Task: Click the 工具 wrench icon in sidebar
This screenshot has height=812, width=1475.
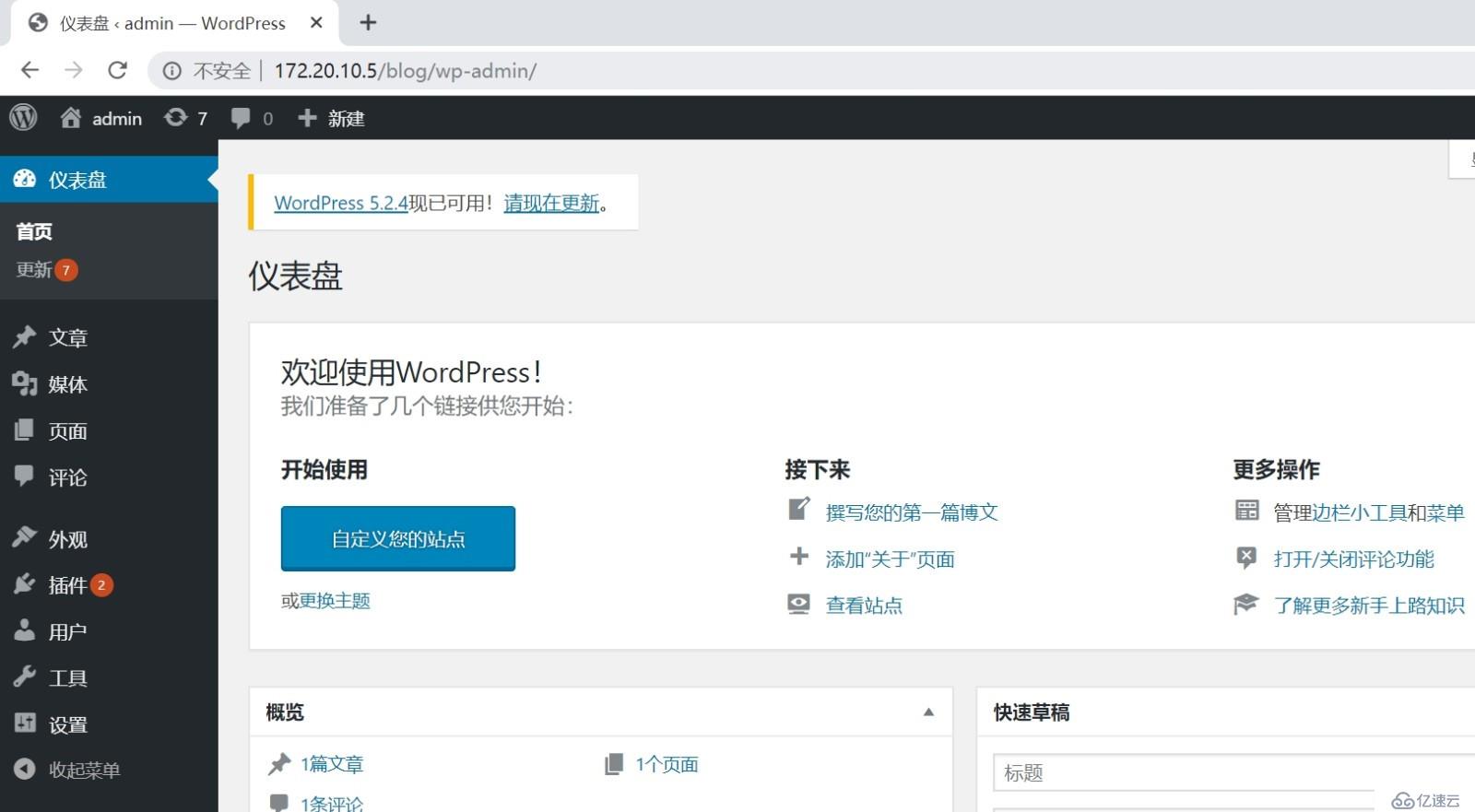Action: click(x=25, y=677)
